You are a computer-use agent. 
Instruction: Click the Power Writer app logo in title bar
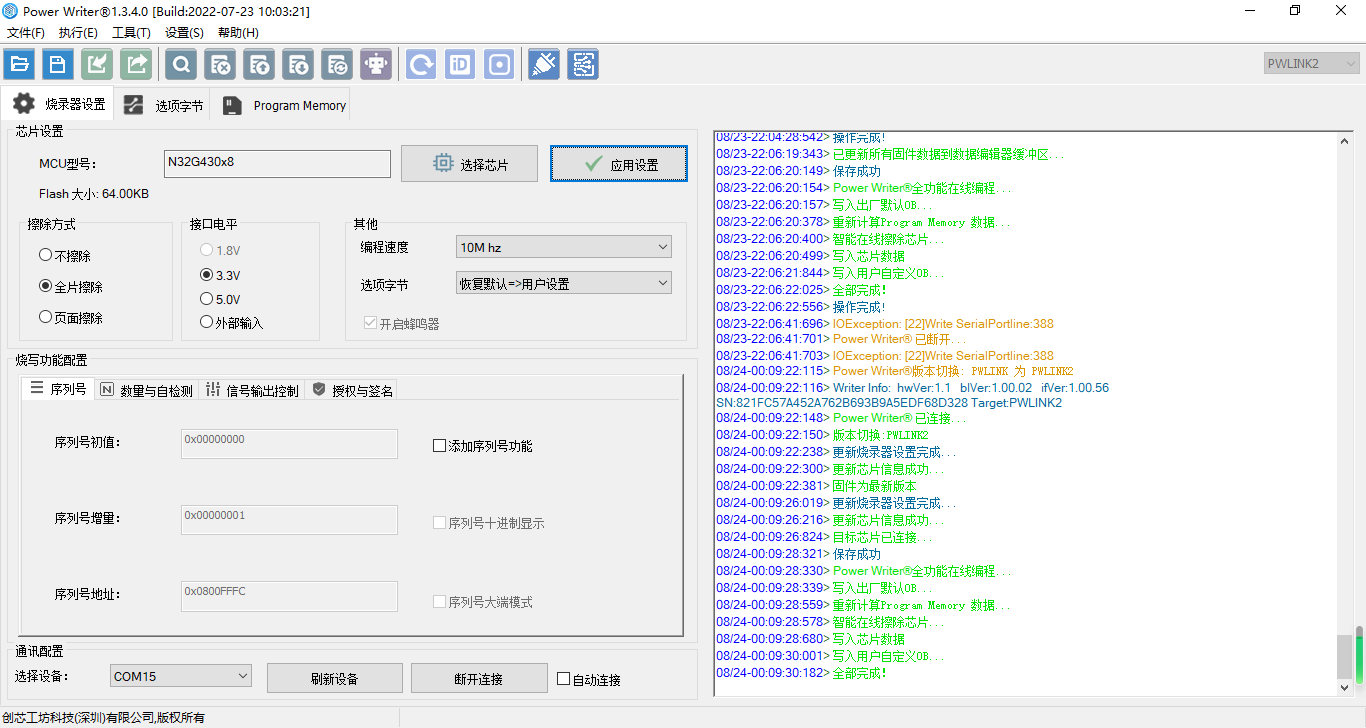(11, 11)
